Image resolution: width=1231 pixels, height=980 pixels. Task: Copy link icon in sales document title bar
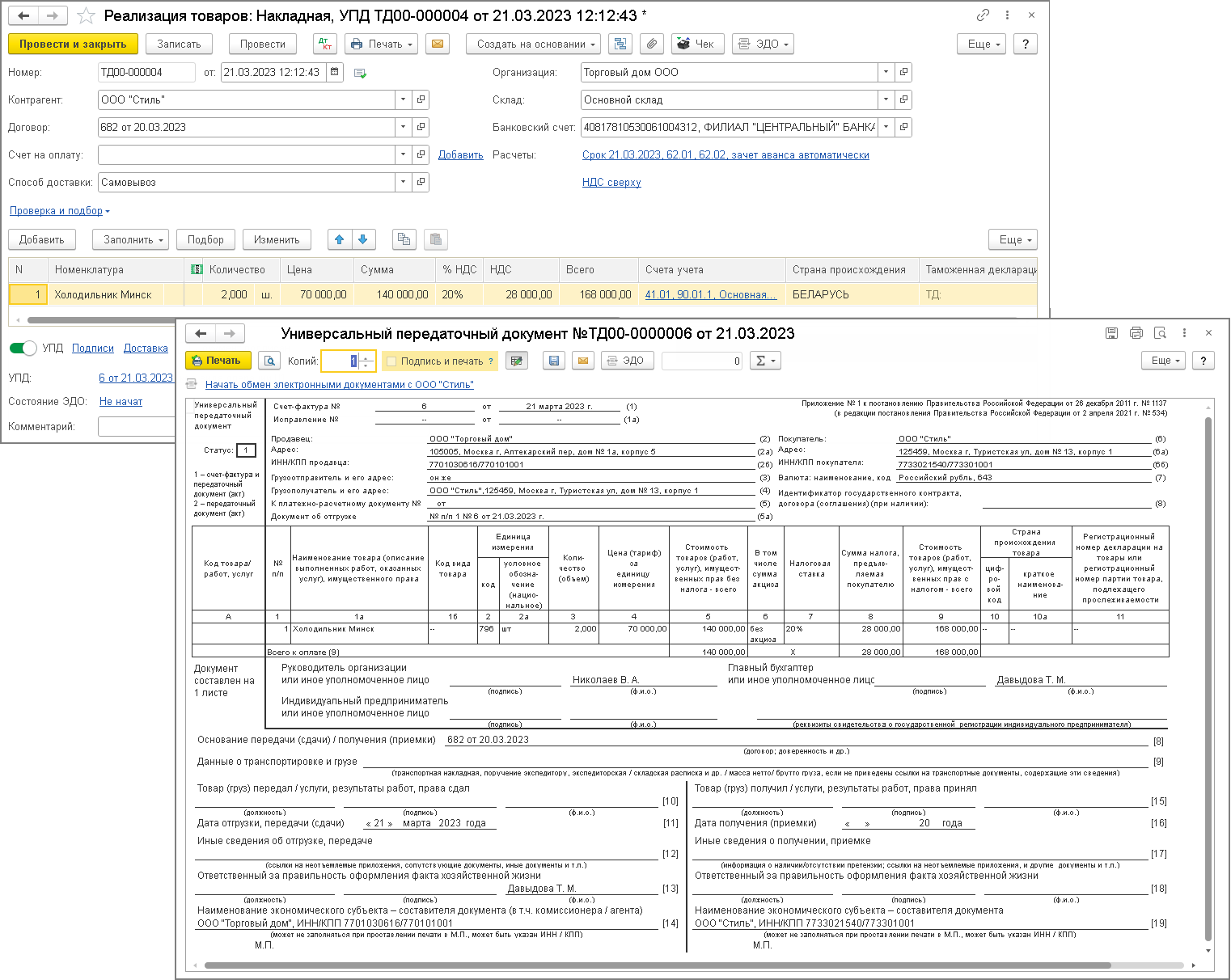983,15
